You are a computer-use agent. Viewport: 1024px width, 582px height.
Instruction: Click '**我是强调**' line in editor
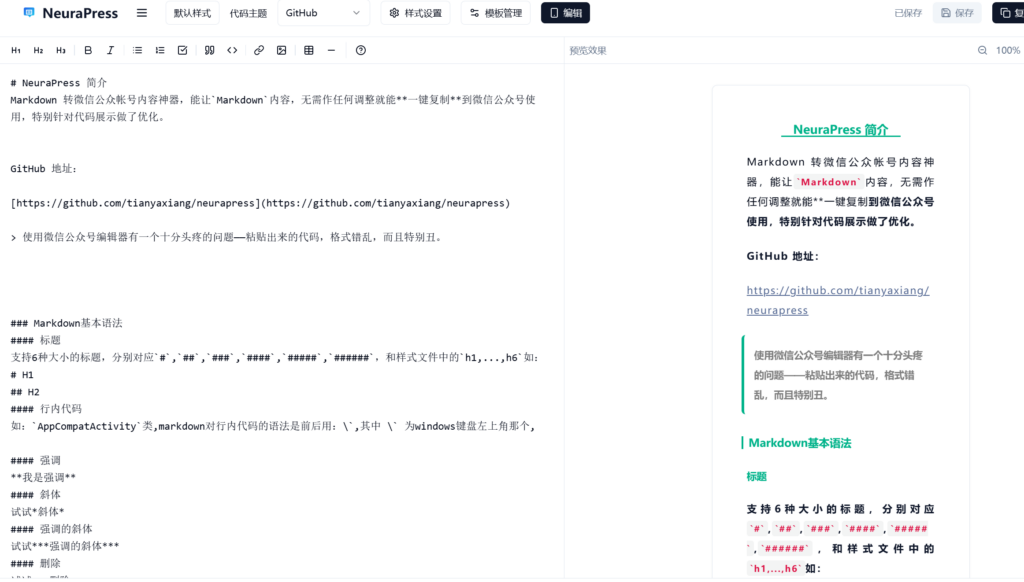pyautogui.click(x=43, y=477)
